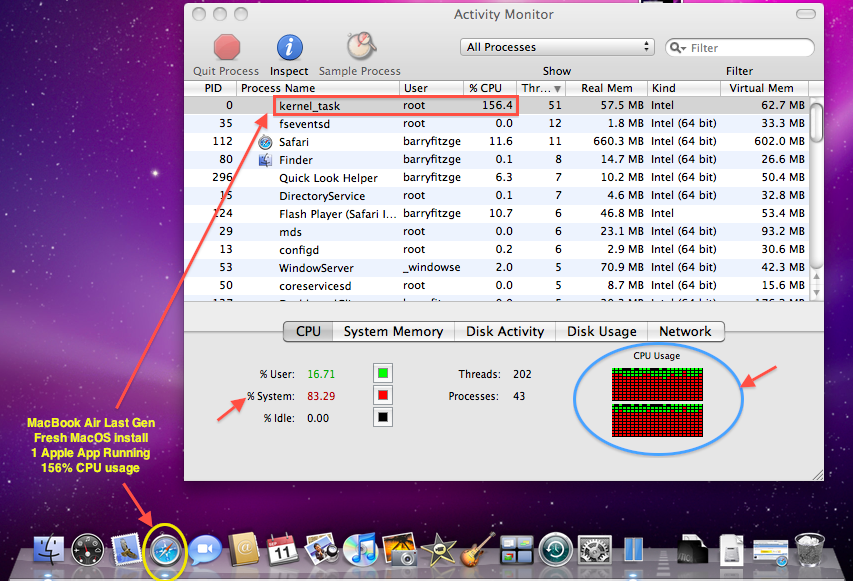
Task: Select the configd process row
Action: (x=497, y=249)
